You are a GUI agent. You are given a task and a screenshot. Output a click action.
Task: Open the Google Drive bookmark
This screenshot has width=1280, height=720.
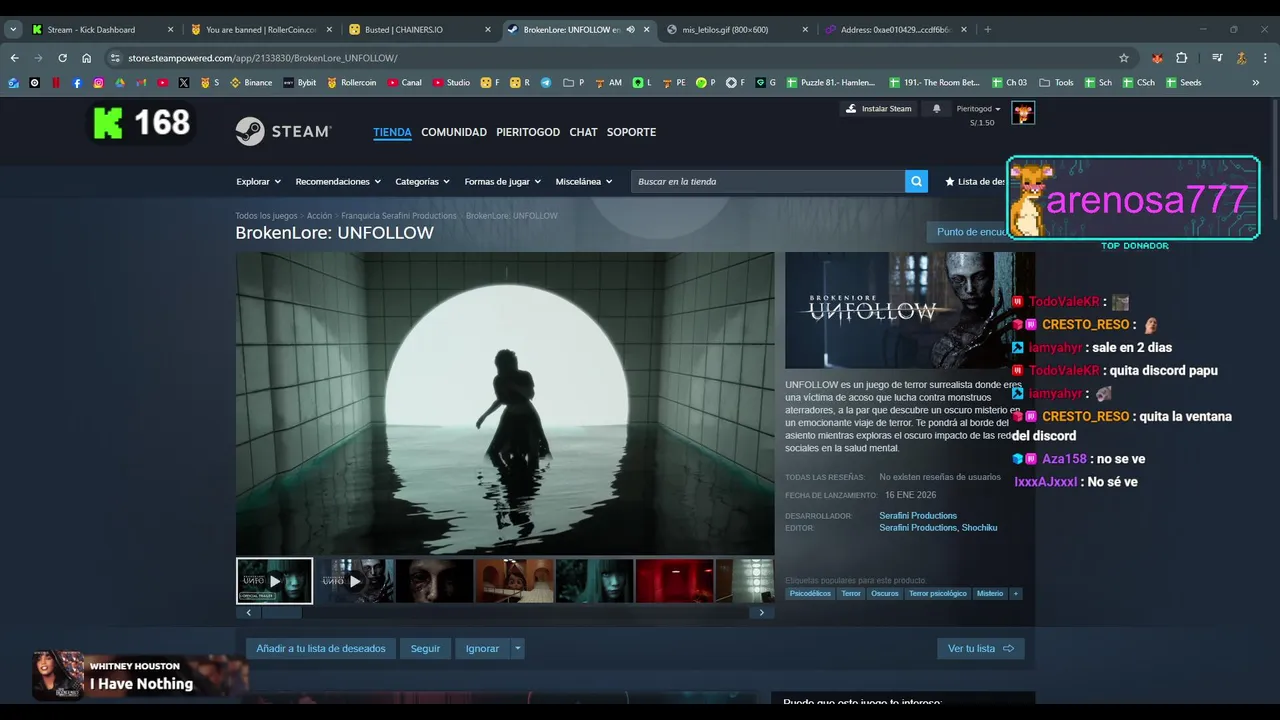120,83
